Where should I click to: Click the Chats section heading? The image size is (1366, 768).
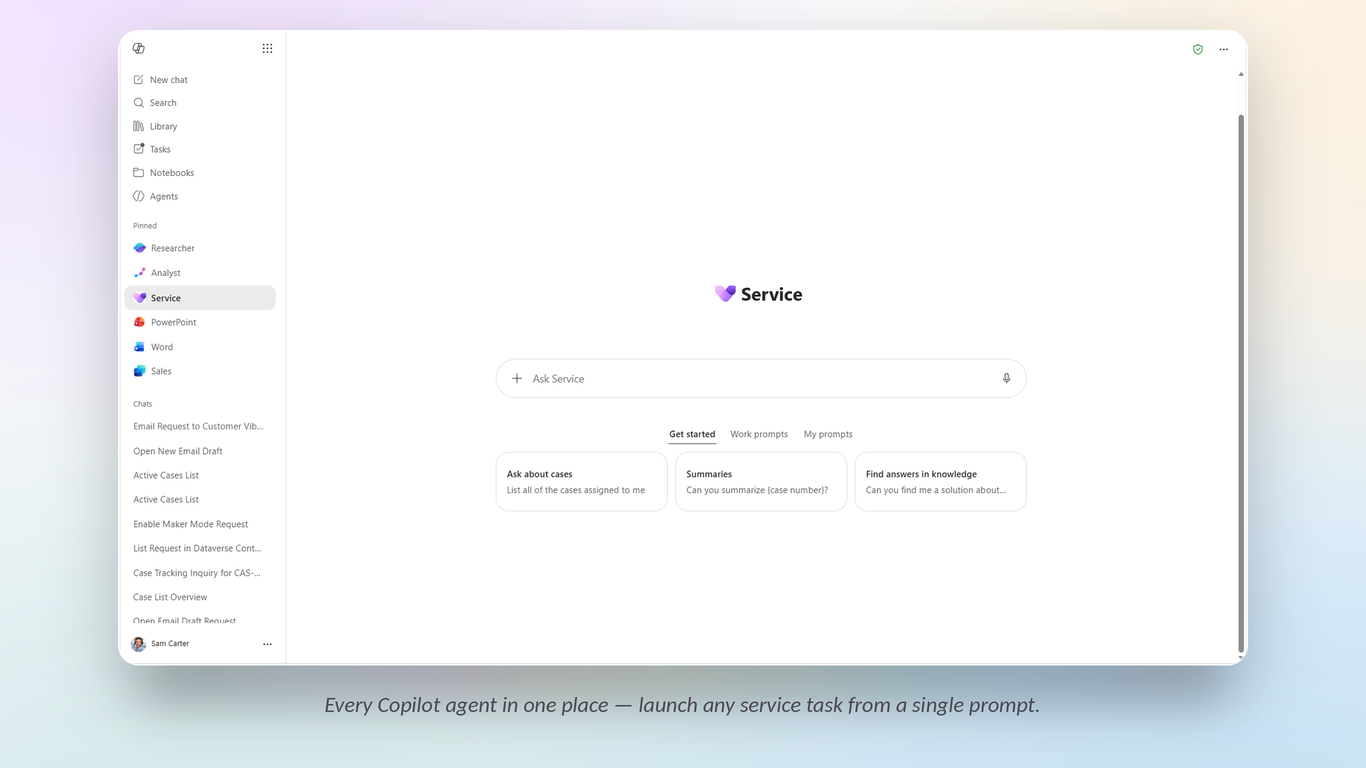(x=143, y=404)
